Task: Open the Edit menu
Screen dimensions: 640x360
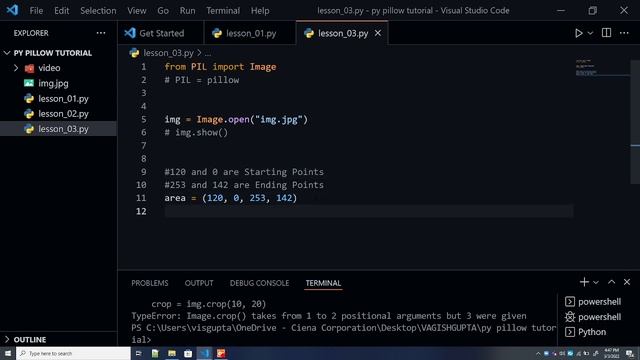Action: tap(62, 11)
